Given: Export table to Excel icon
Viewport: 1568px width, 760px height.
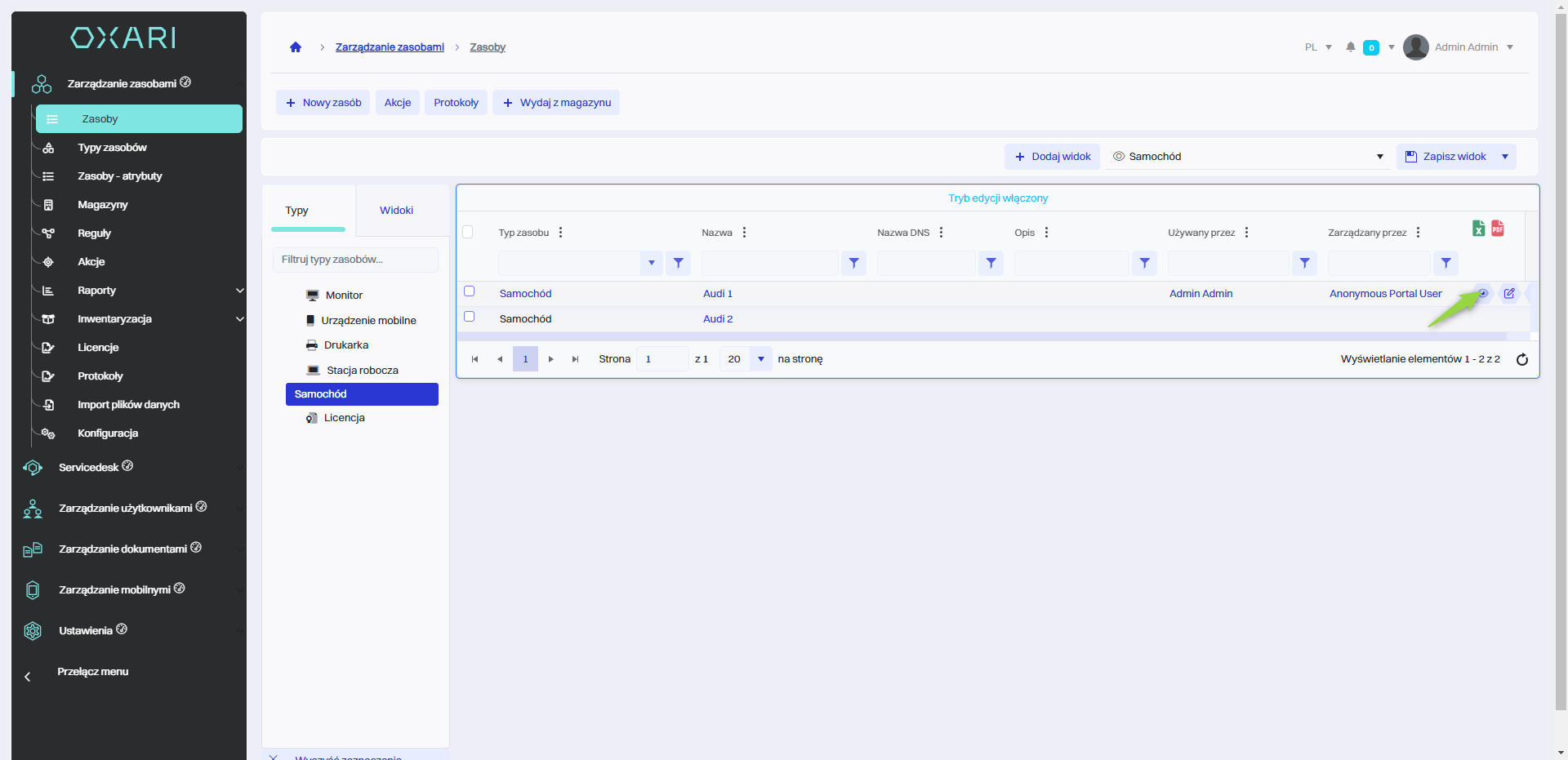Looking at the screenshot, I should coord(1478,229).
